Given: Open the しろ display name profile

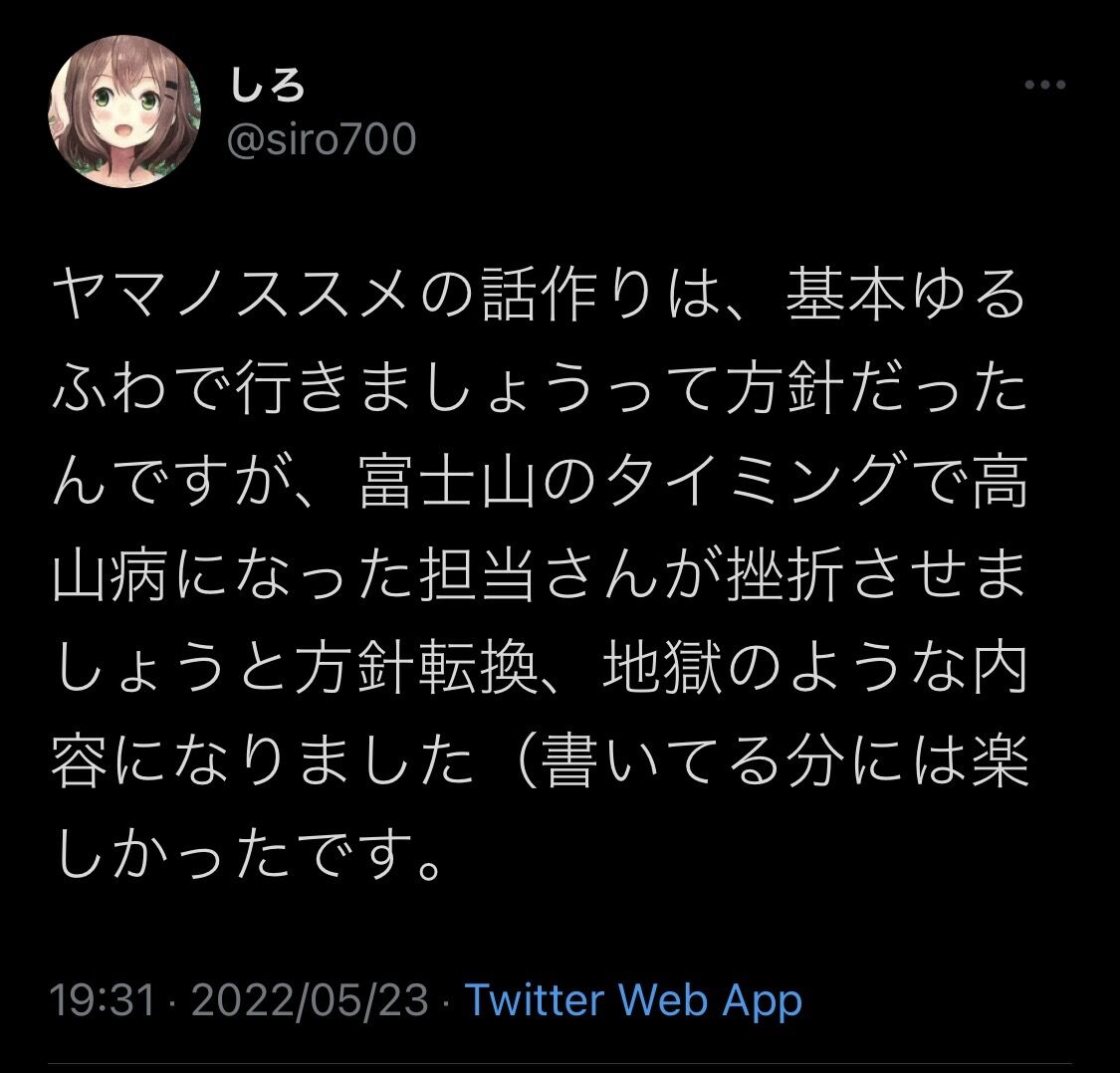Looking at the screenshot, I should pos(268,88).
